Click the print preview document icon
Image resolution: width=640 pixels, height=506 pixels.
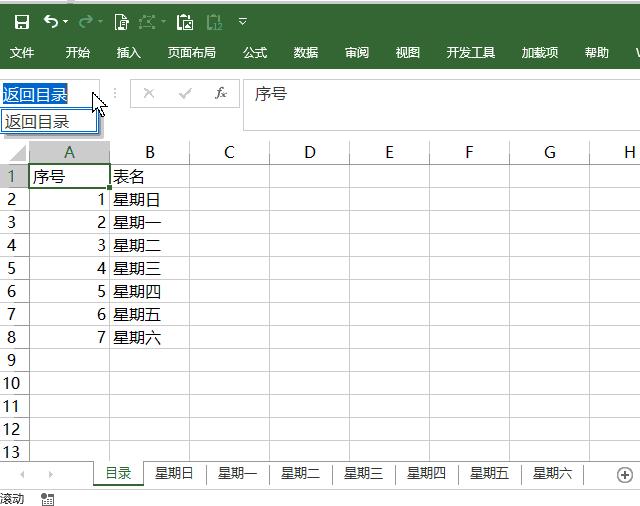click(x=121, y=22)
